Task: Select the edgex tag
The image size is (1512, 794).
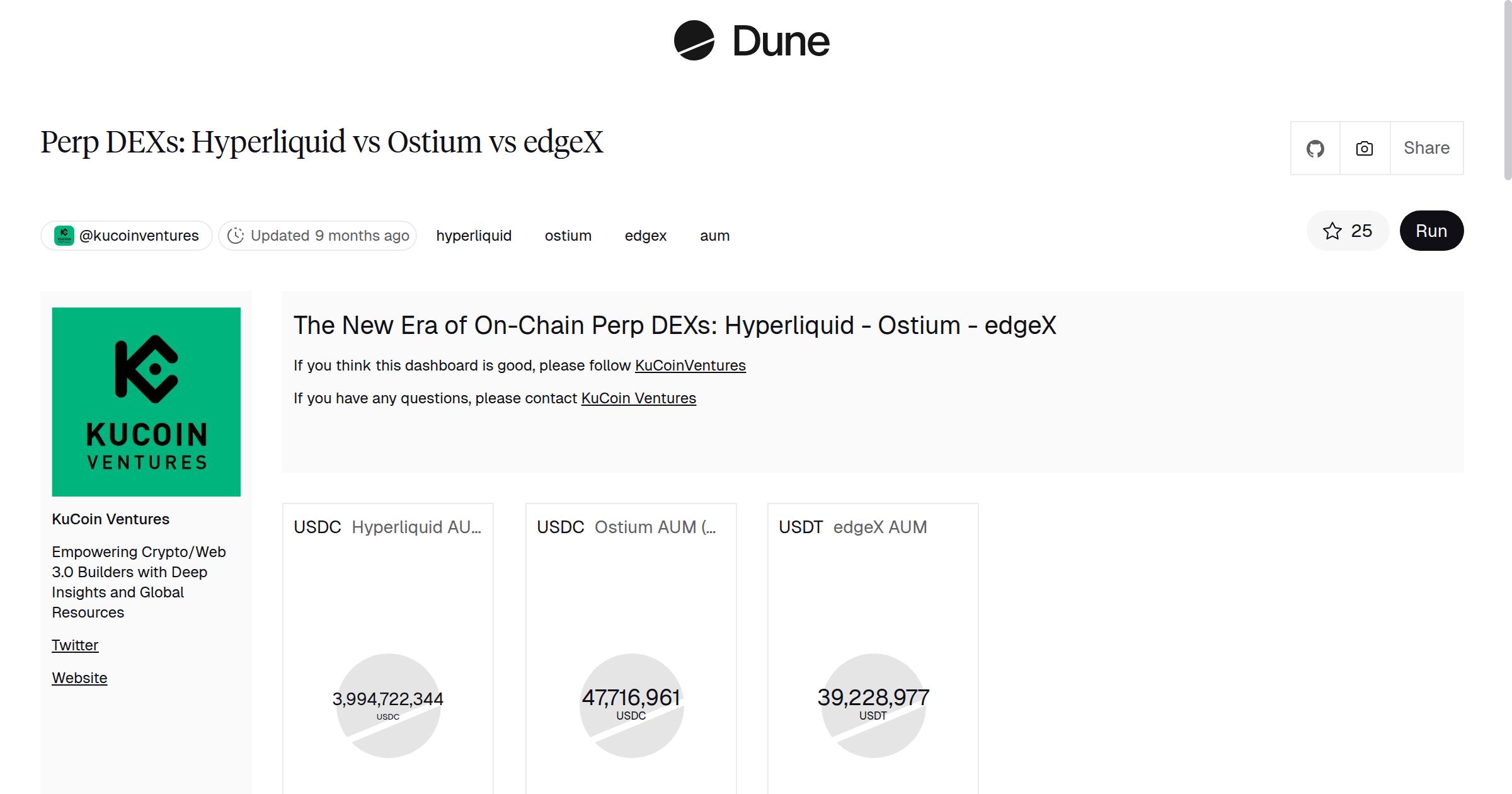Action: tap(646, 236)
